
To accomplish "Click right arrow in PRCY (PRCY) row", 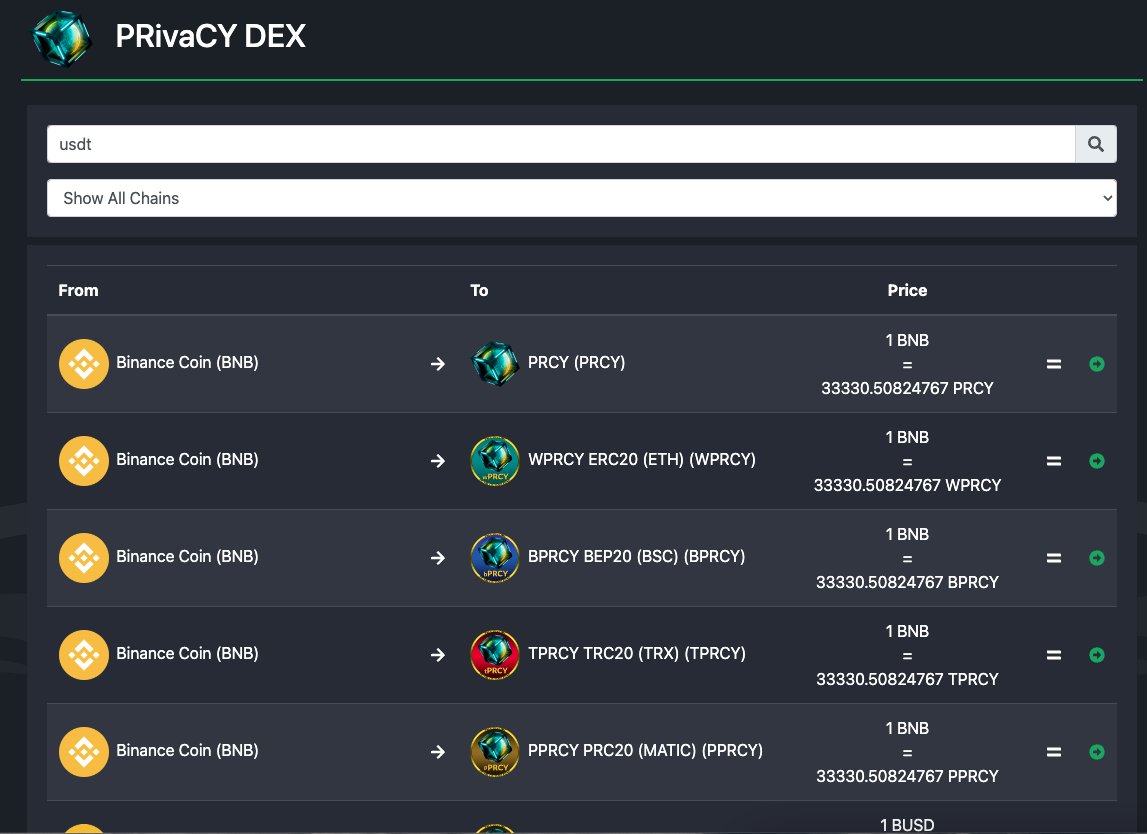I will coord(437,364).
